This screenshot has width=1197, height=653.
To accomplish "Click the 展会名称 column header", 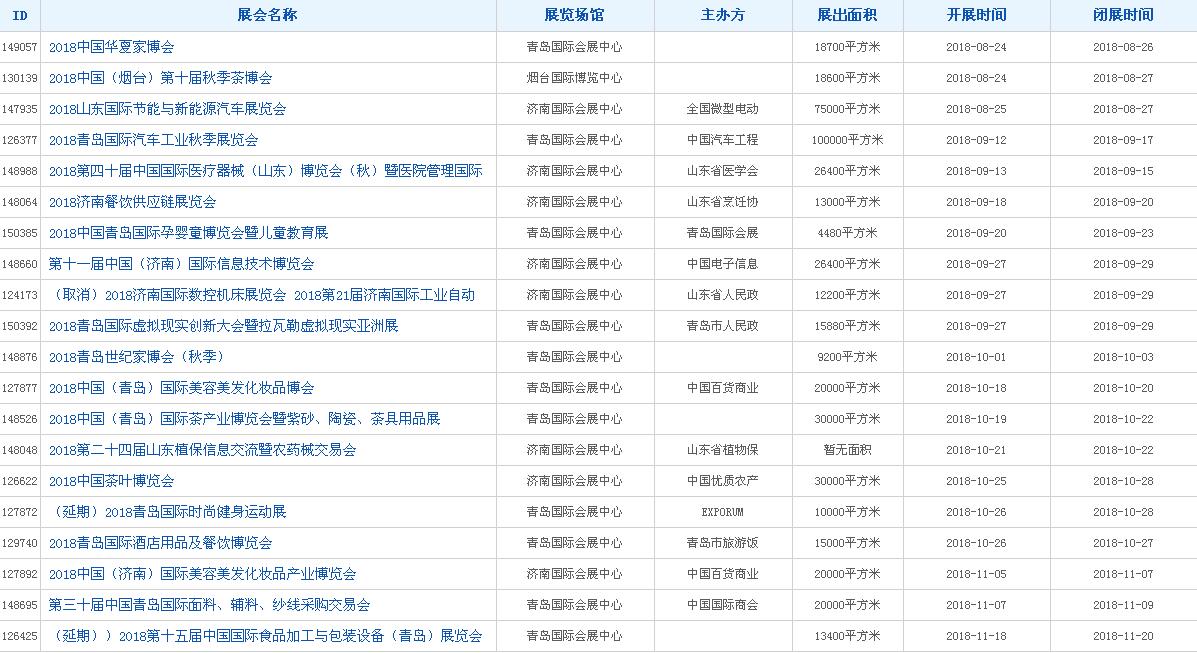I will 267,15.
